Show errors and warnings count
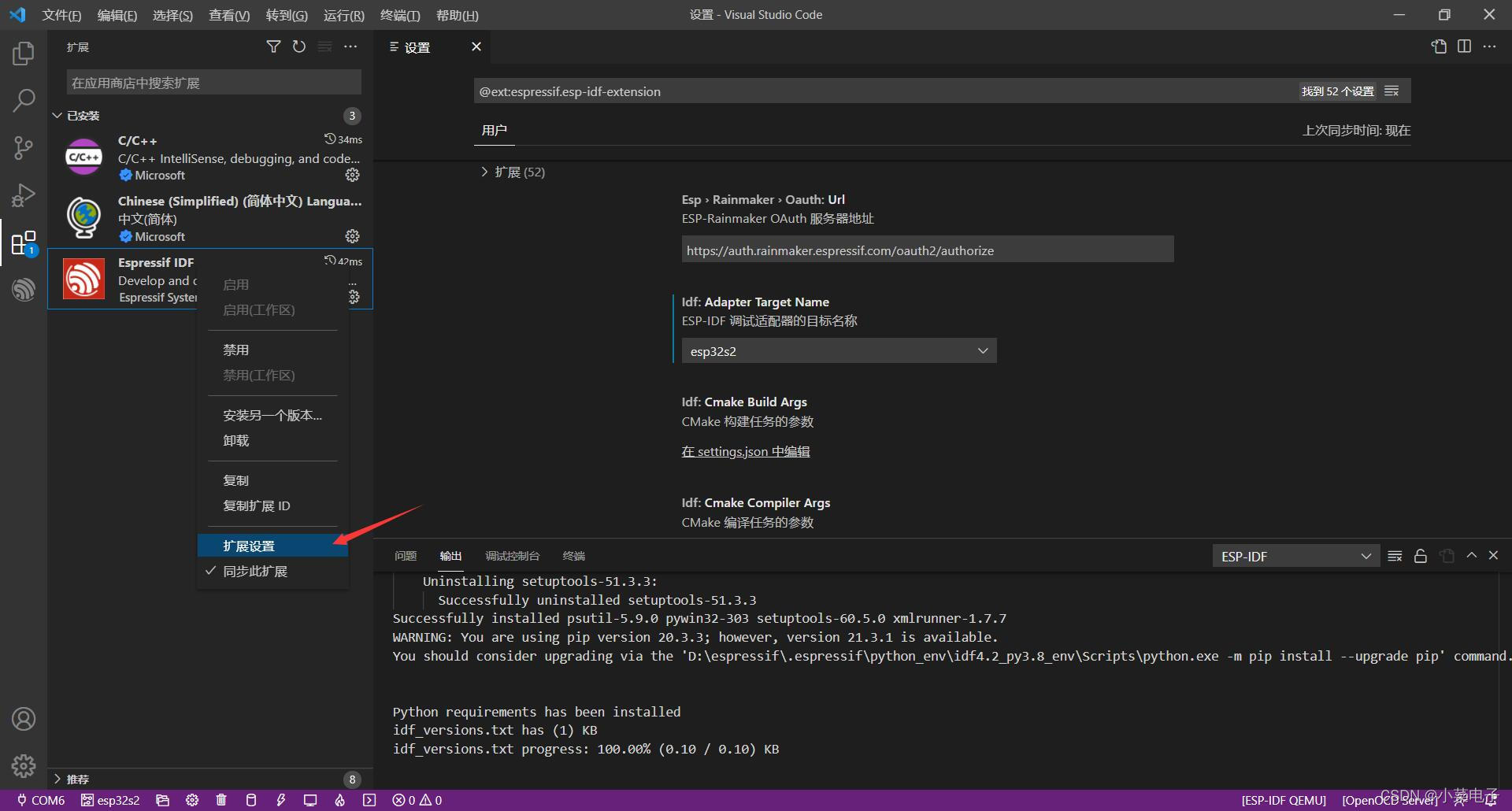Screen dimensions: 1512x811 click(x=417, y=800)
